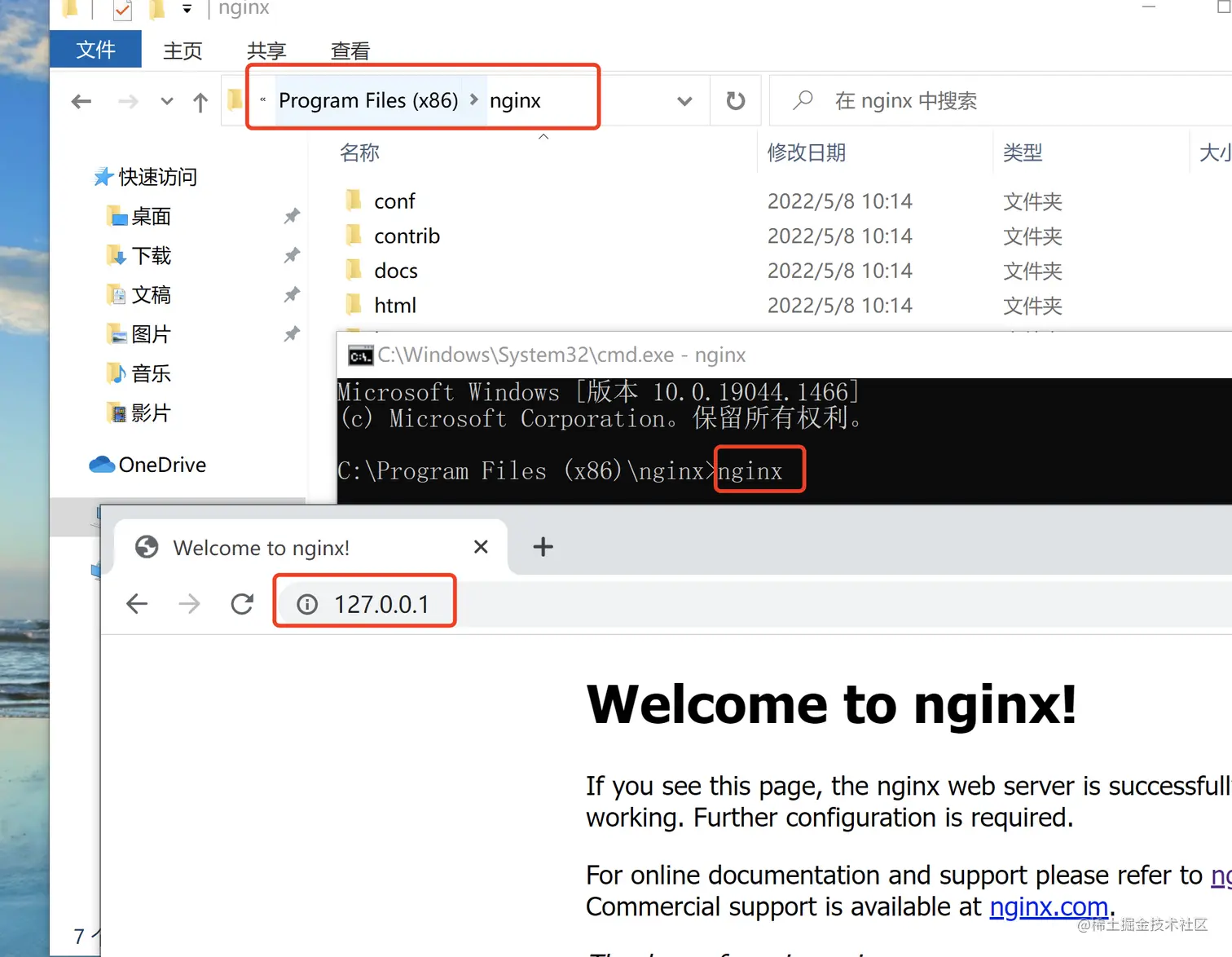Click contrib folder icon
Image resolution: width=1232 pixels, height=957 pixels.
coord(354,236)
